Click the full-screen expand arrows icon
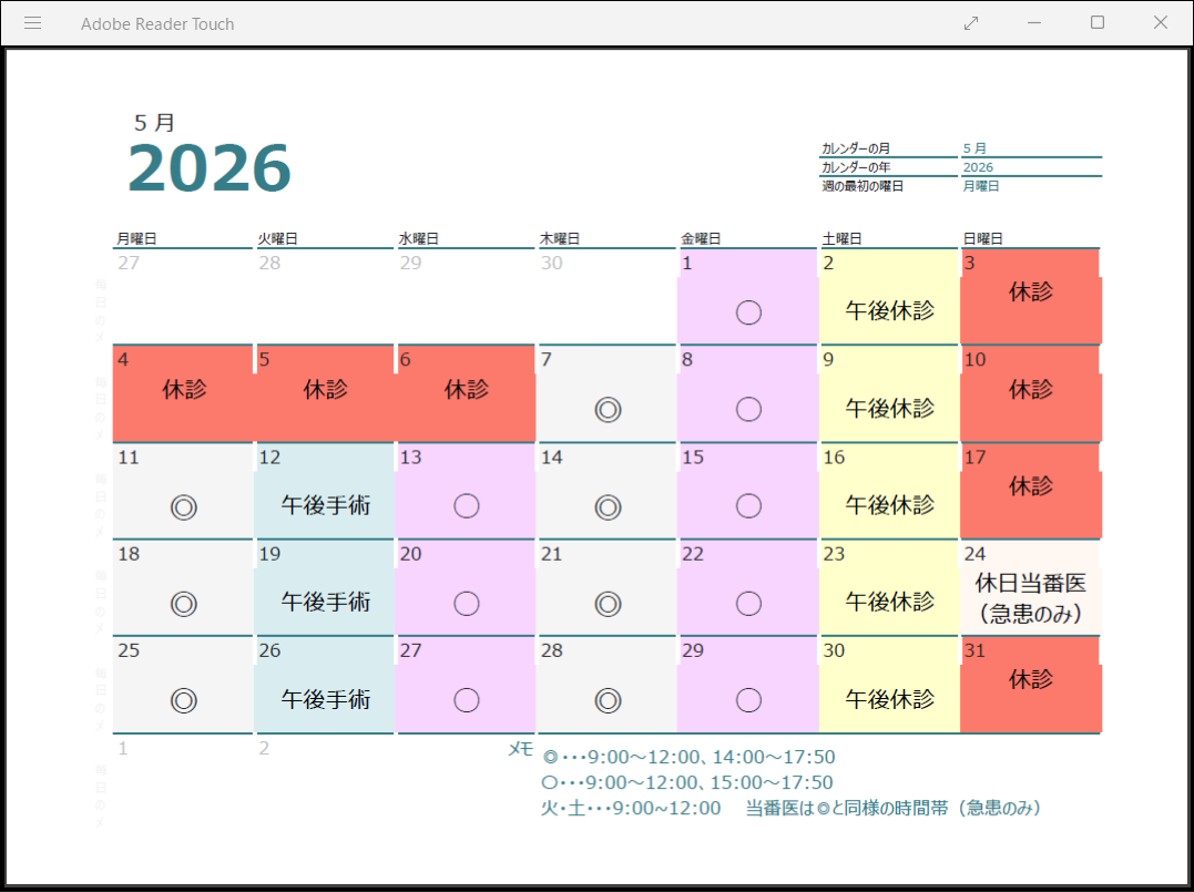This screenshot has width=1194, height=892. pos(971,23)
